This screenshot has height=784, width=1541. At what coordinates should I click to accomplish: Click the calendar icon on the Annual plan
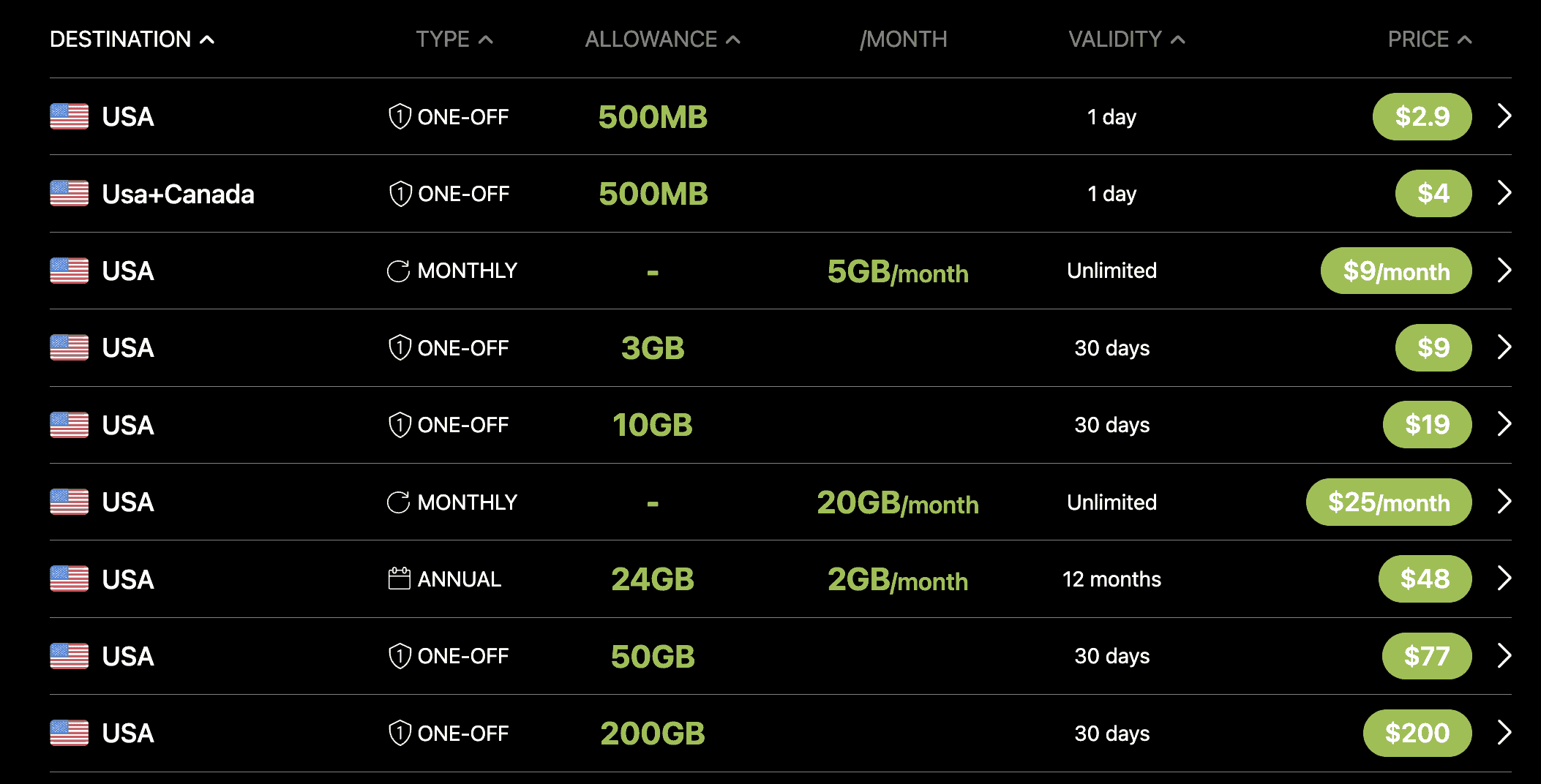[x=399, y=579]
